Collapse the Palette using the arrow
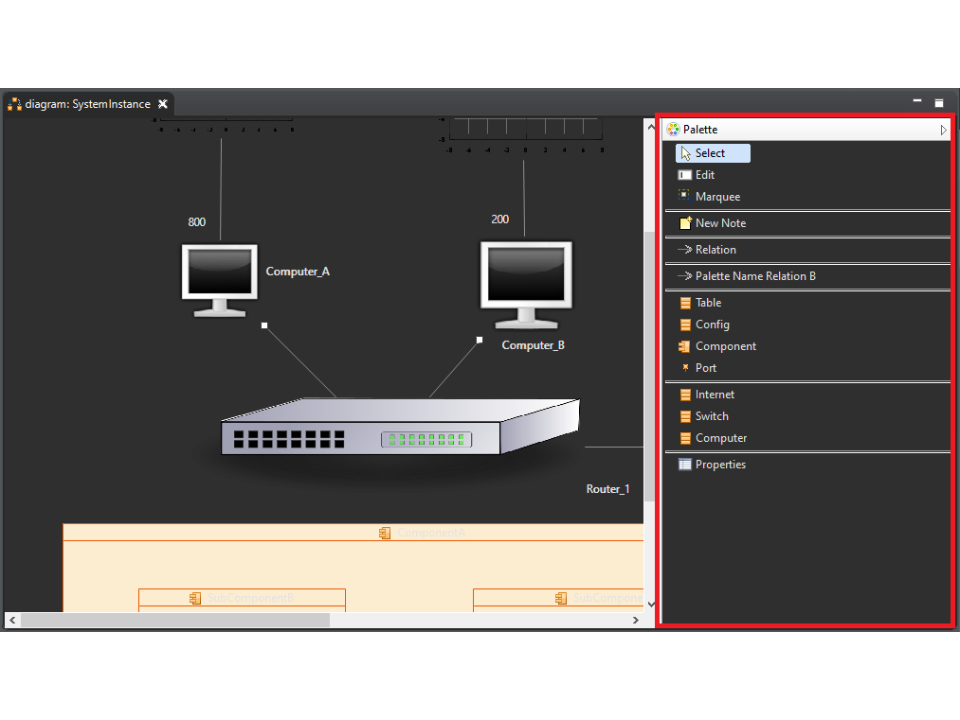960x720 pixels. [x=943, y=130]
